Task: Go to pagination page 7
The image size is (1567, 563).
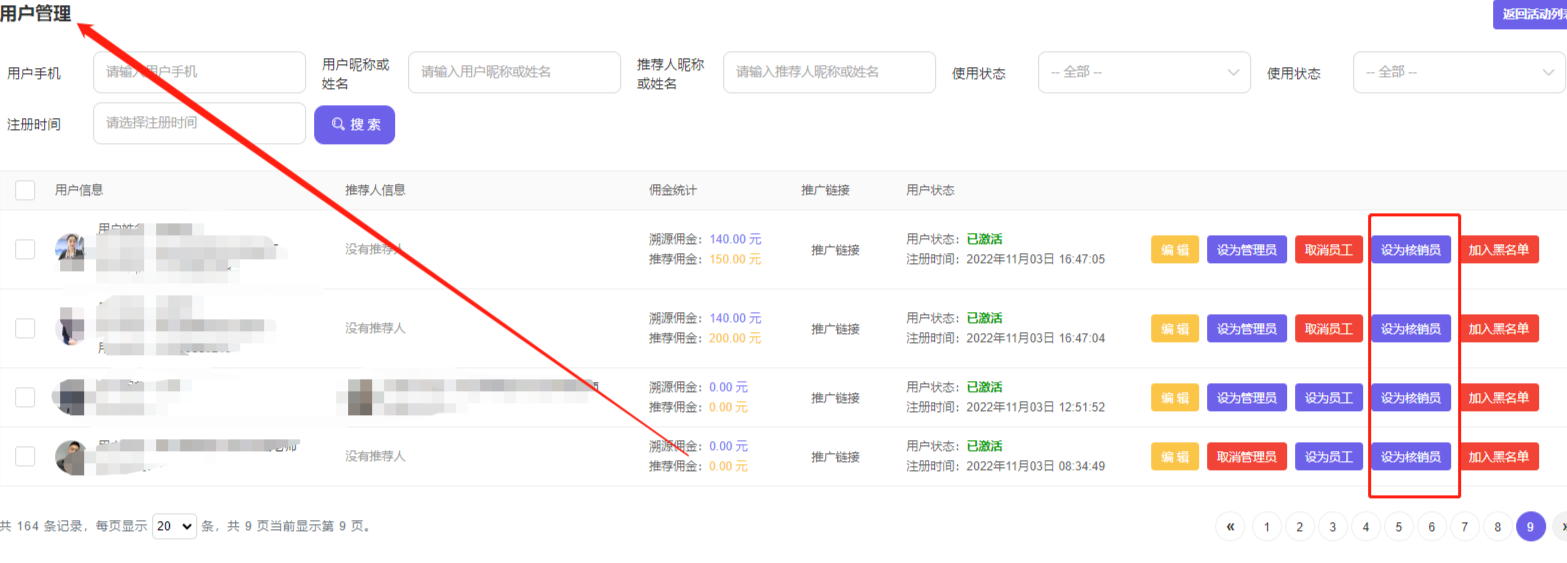Action: 1465,526
